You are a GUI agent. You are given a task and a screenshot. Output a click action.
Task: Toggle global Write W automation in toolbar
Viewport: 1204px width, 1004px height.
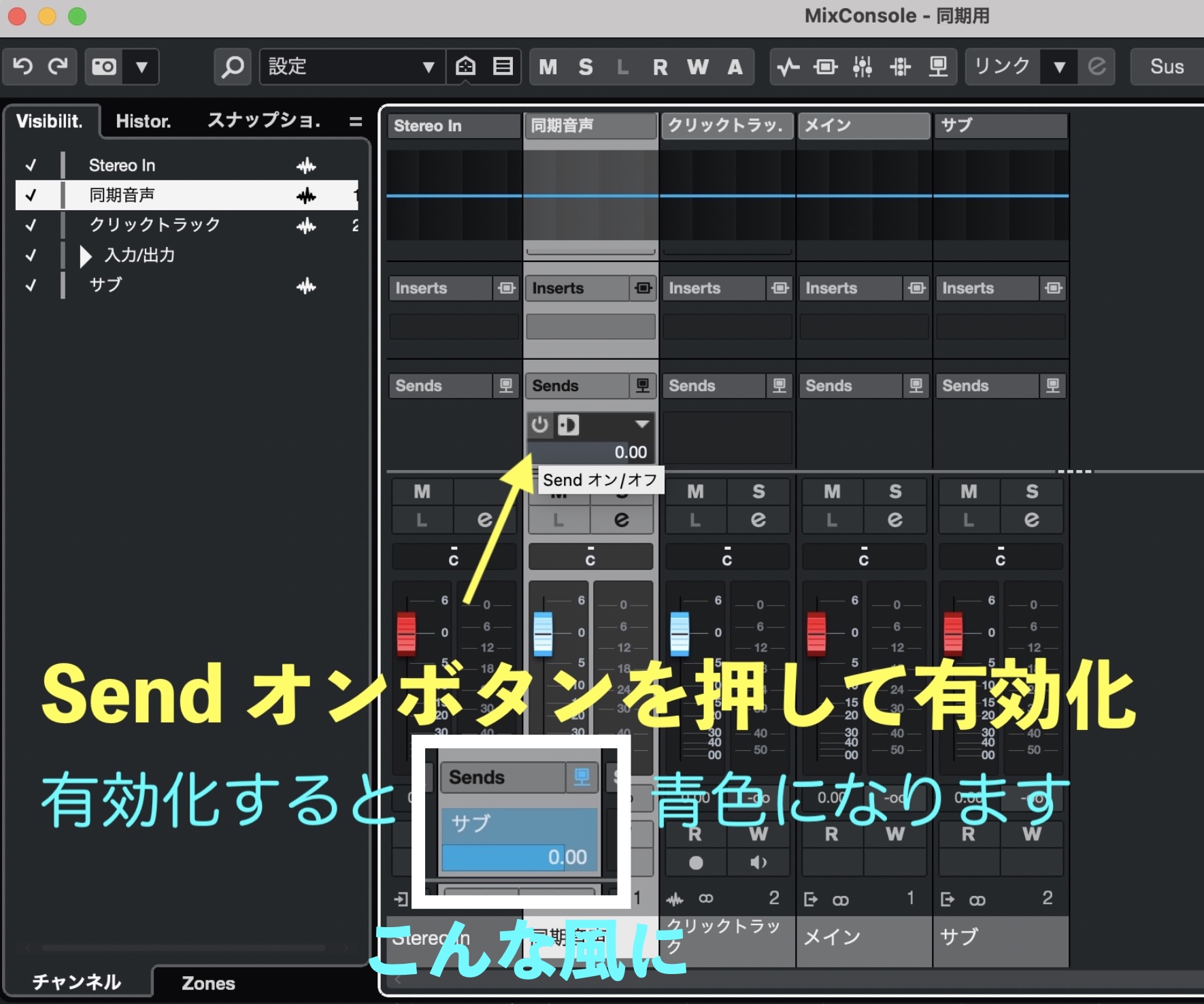(x=697, y=67)
